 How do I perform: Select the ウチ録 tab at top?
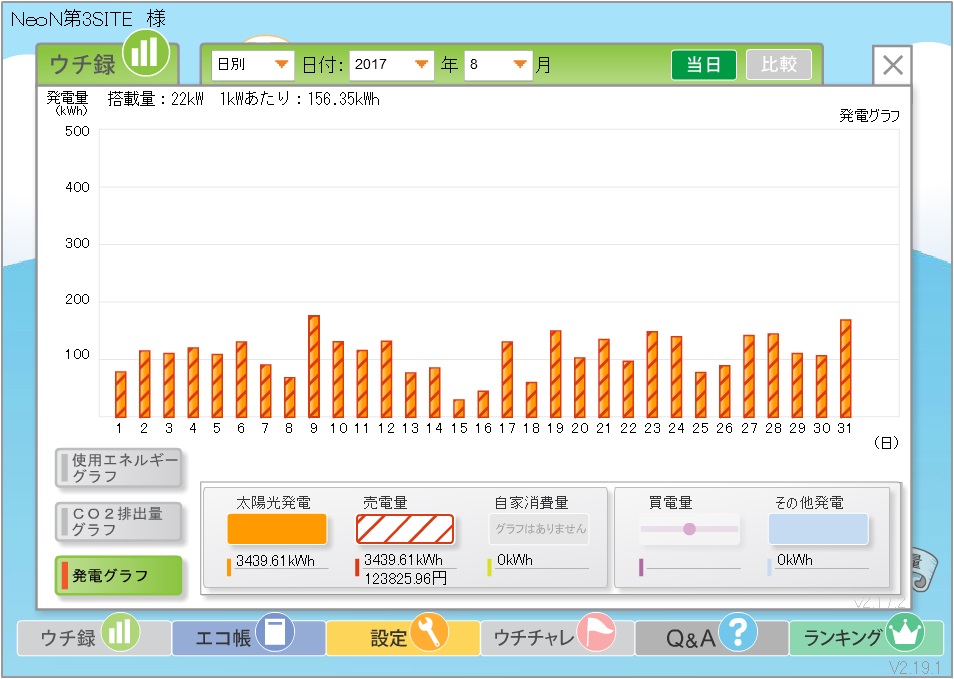[x=82, y=64]
